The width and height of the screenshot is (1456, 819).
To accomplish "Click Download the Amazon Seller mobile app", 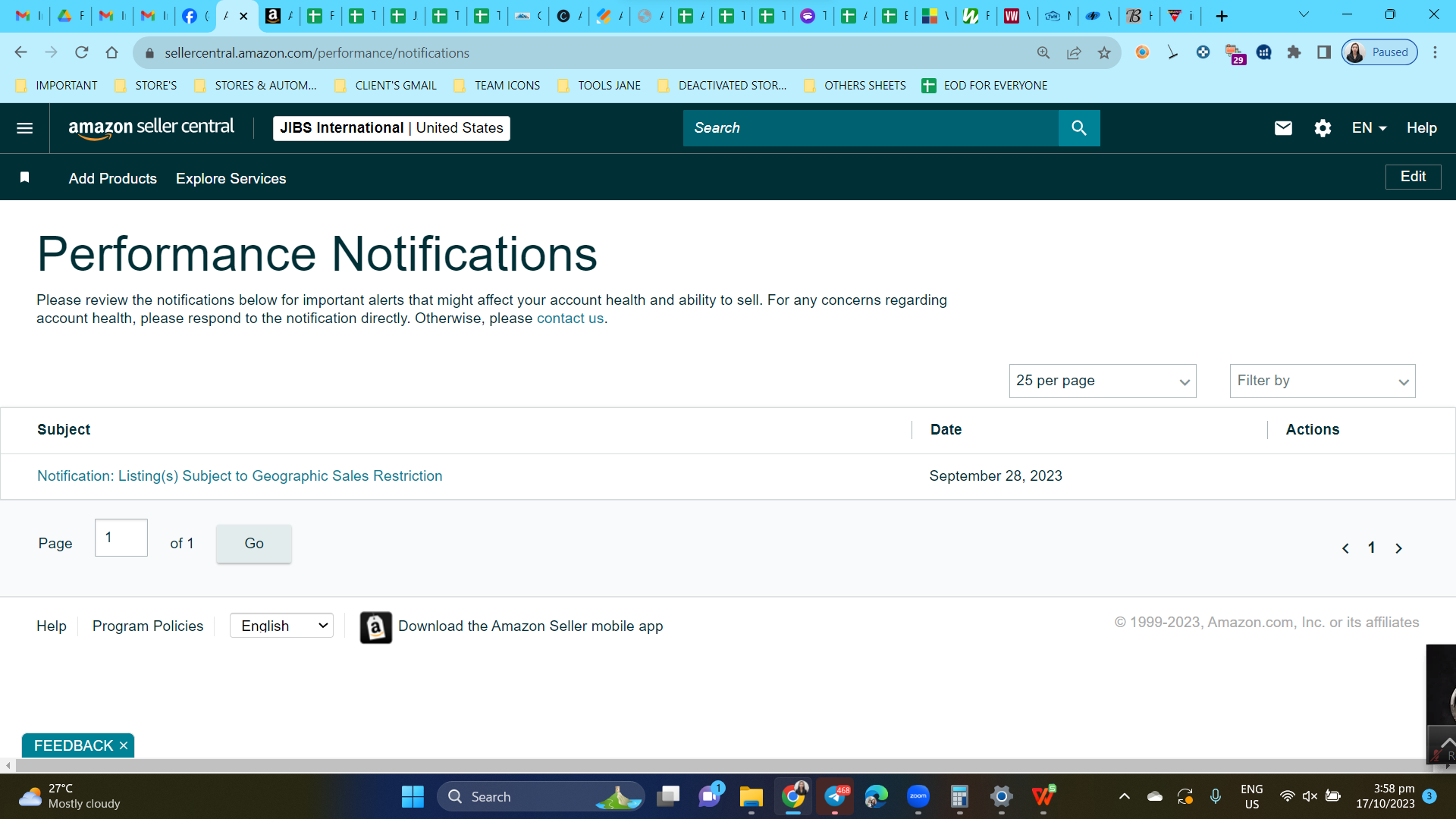I will [531, 626].
